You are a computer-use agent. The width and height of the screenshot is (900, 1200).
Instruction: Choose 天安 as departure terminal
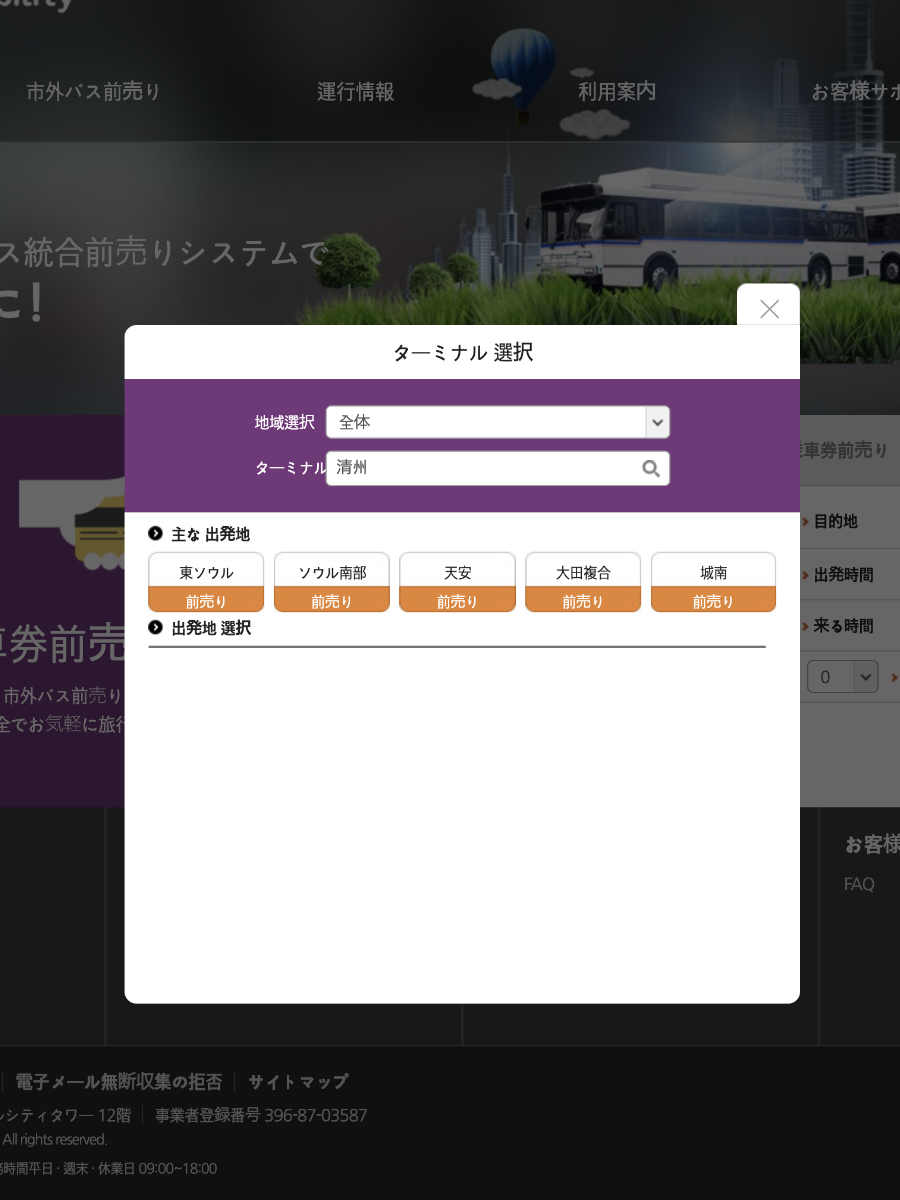[x=457, y=582]
